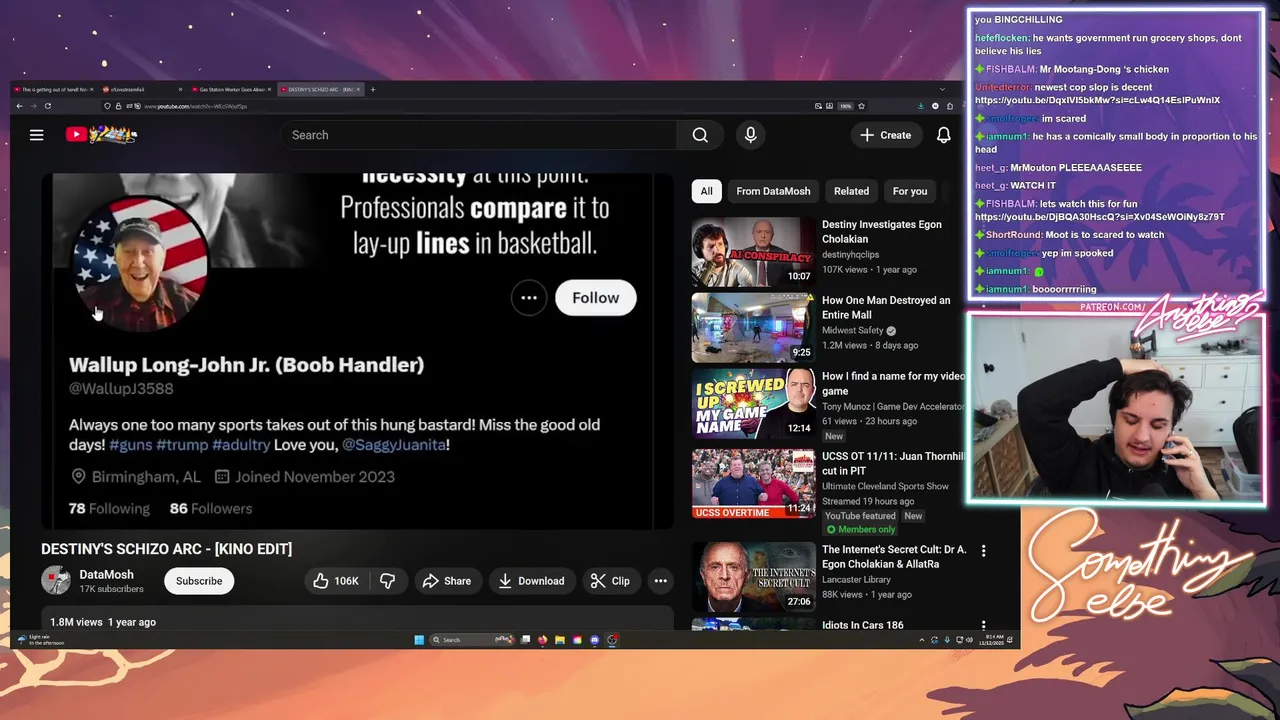
Task: Dislike the video with thumbs-down
Action: click(x=387, y=581)
